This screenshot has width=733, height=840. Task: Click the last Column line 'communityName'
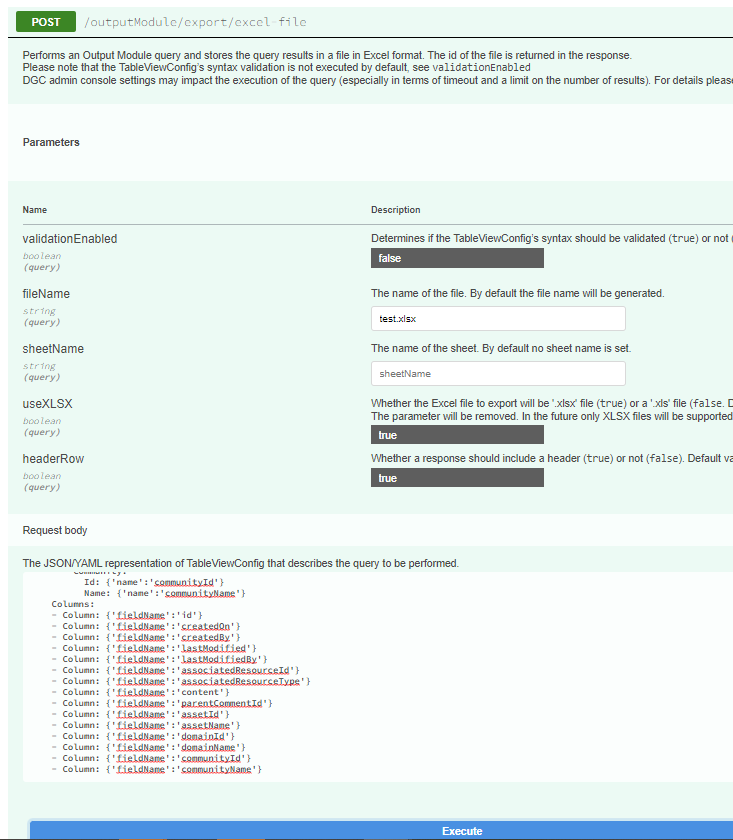(157, 769)
